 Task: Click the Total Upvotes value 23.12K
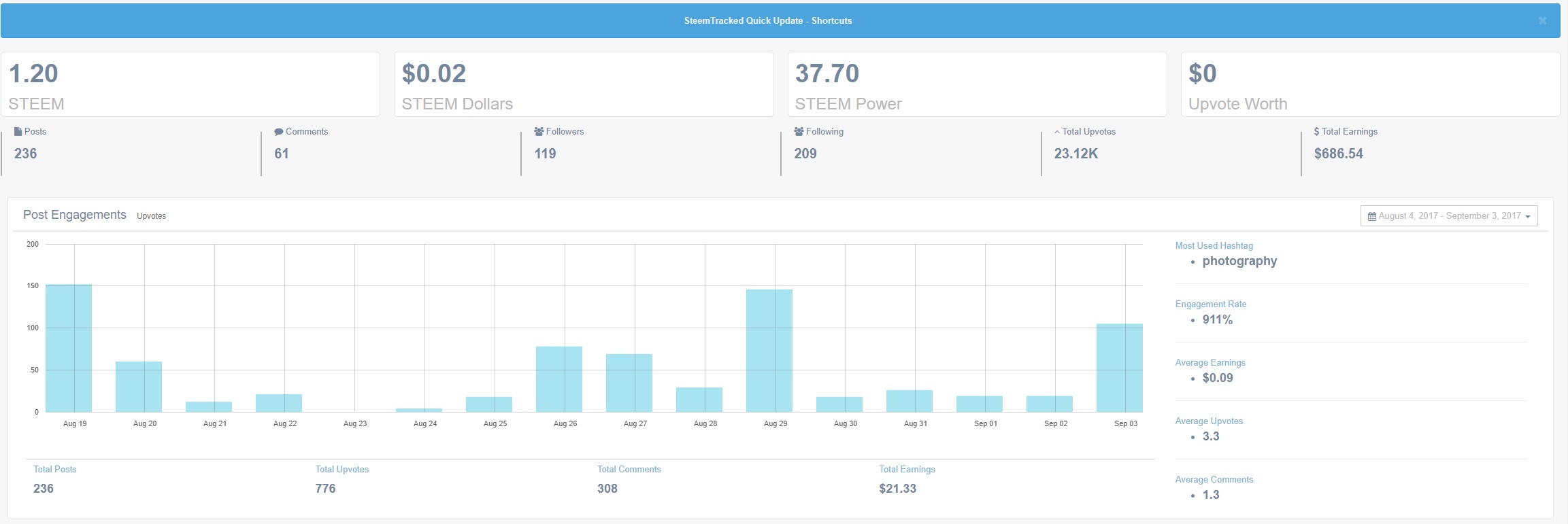click(1076, 154)
